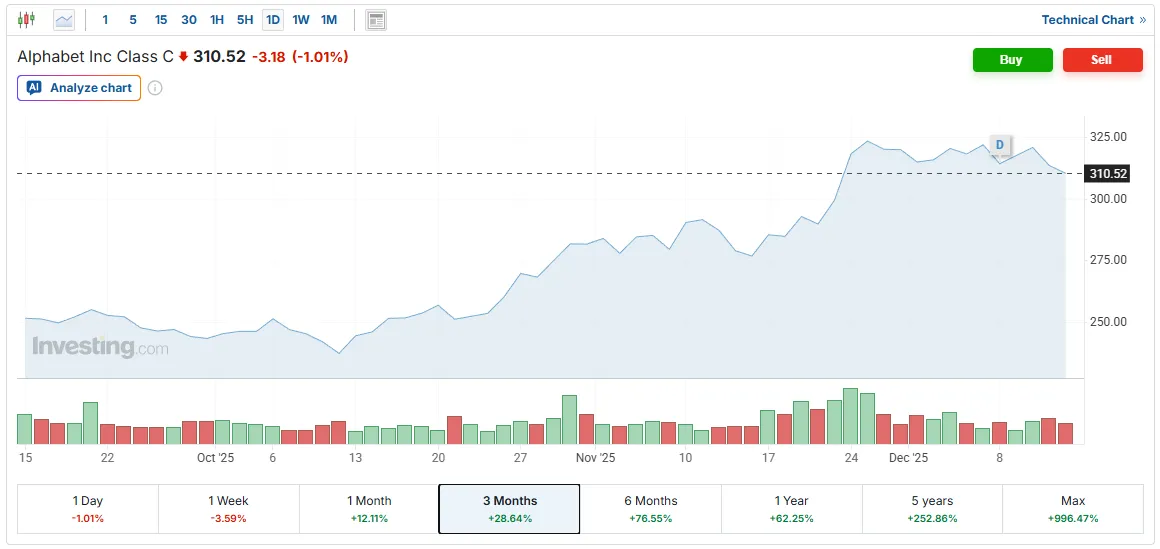Switch to the 6 Months range
1160x549 pixels.
pyautogui.click(x=650, y=509)
